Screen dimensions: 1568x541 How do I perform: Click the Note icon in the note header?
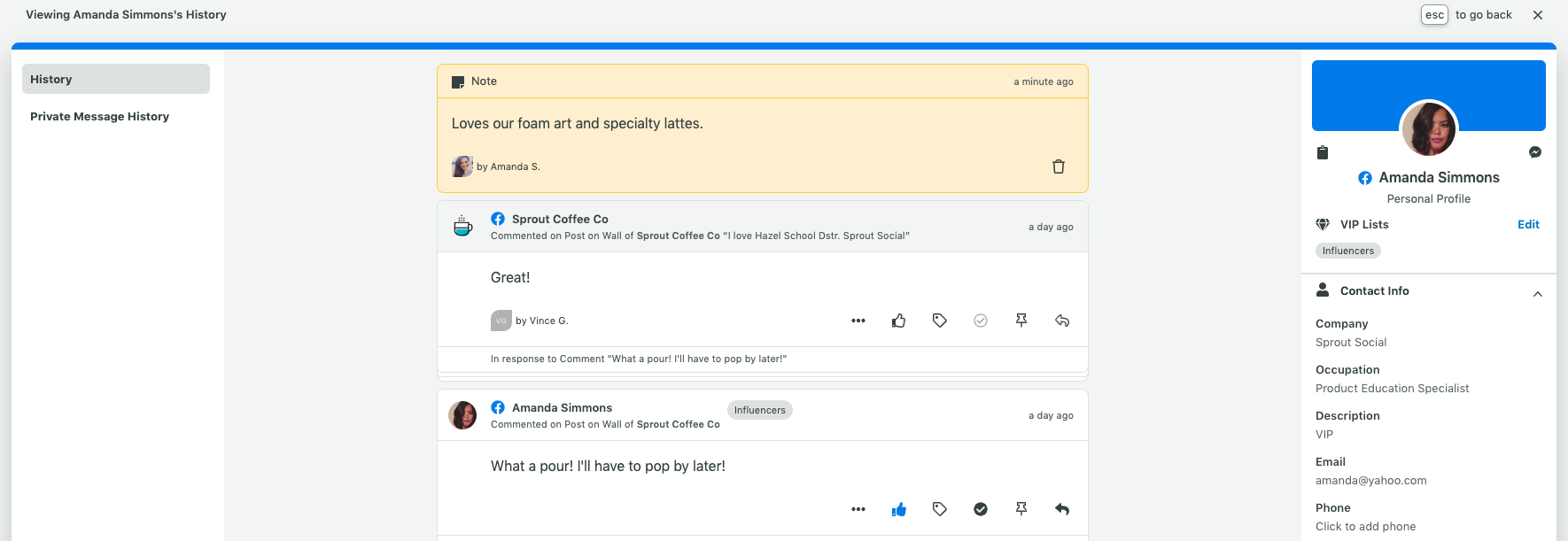pyautogui.click(x=458, y=81)
